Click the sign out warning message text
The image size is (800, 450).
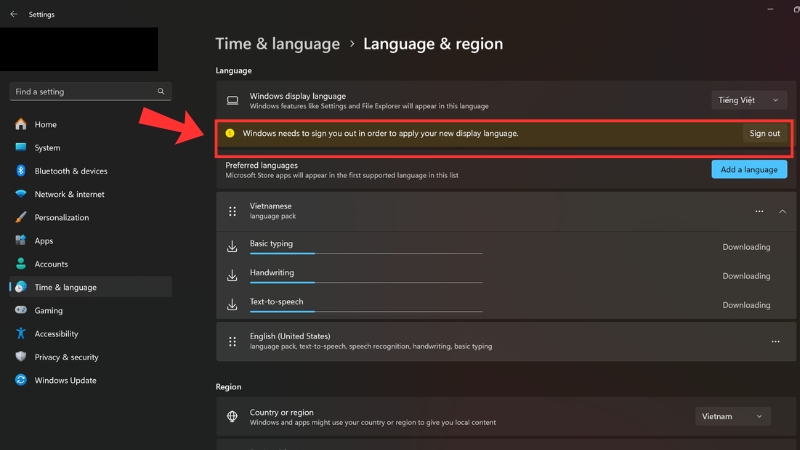(x=380, y=133)
